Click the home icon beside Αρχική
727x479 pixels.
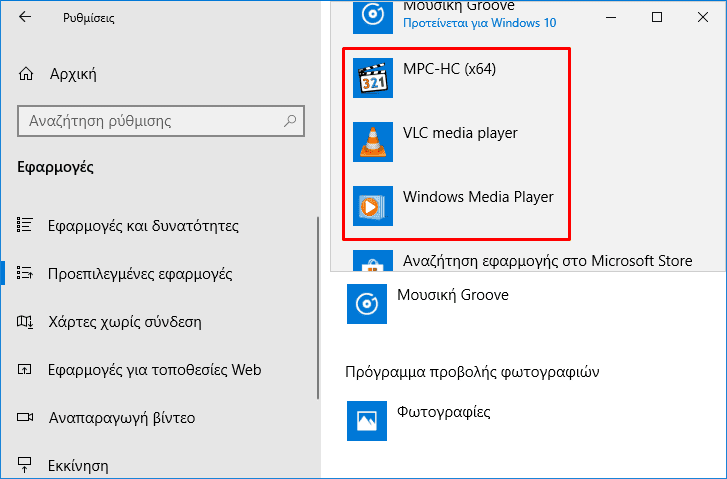[26, 74]
